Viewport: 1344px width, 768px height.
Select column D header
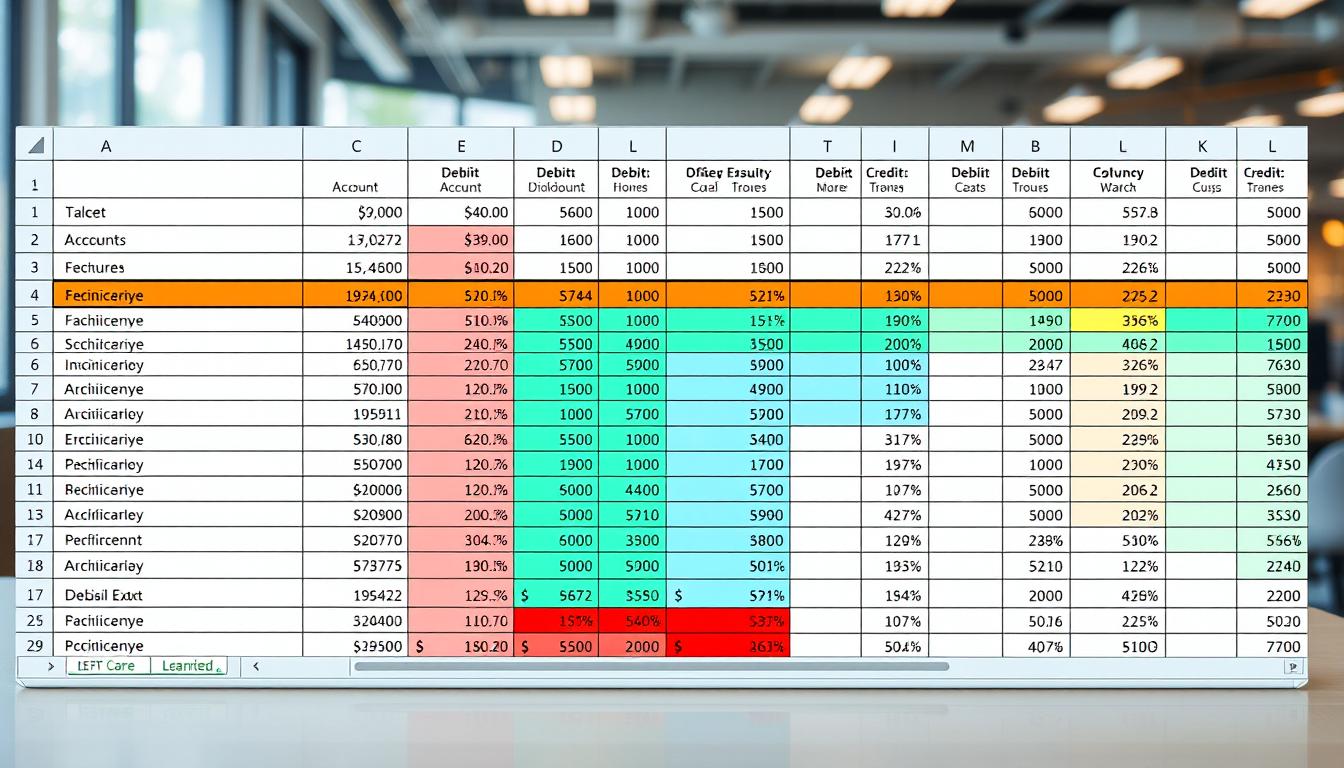556,145
